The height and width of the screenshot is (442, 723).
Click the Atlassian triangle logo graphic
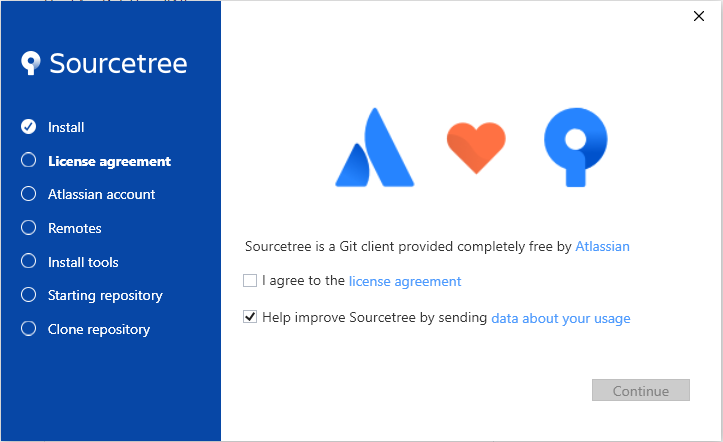tap(374, 147)
